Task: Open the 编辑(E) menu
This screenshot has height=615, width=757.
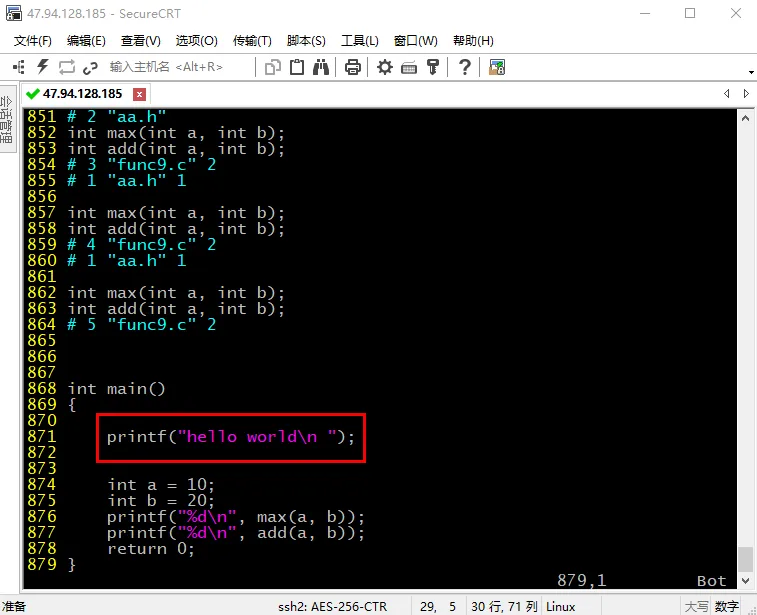Action: [x=86, y=41]
